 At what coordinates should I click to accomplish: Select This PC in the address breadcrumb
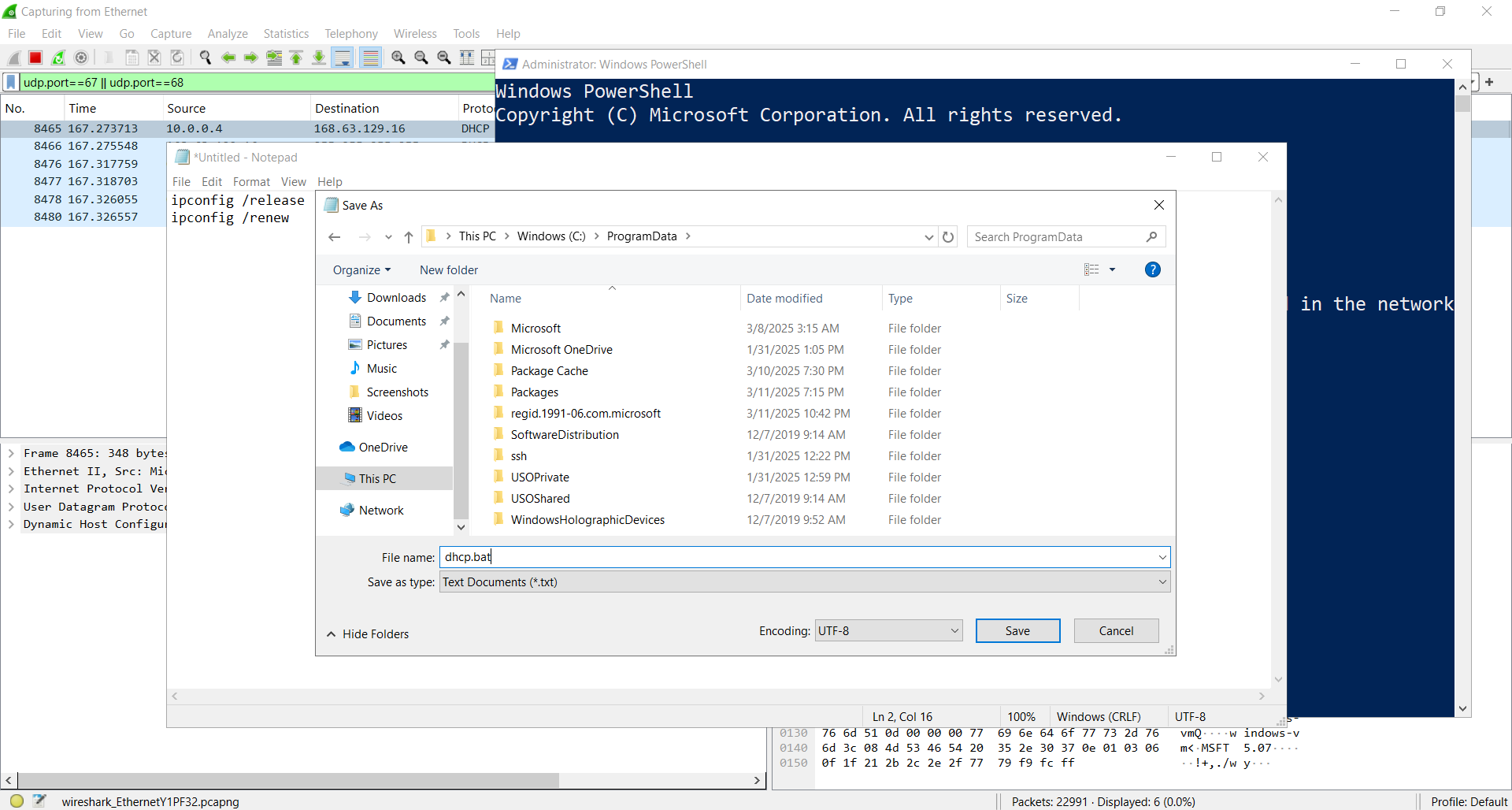477,236
